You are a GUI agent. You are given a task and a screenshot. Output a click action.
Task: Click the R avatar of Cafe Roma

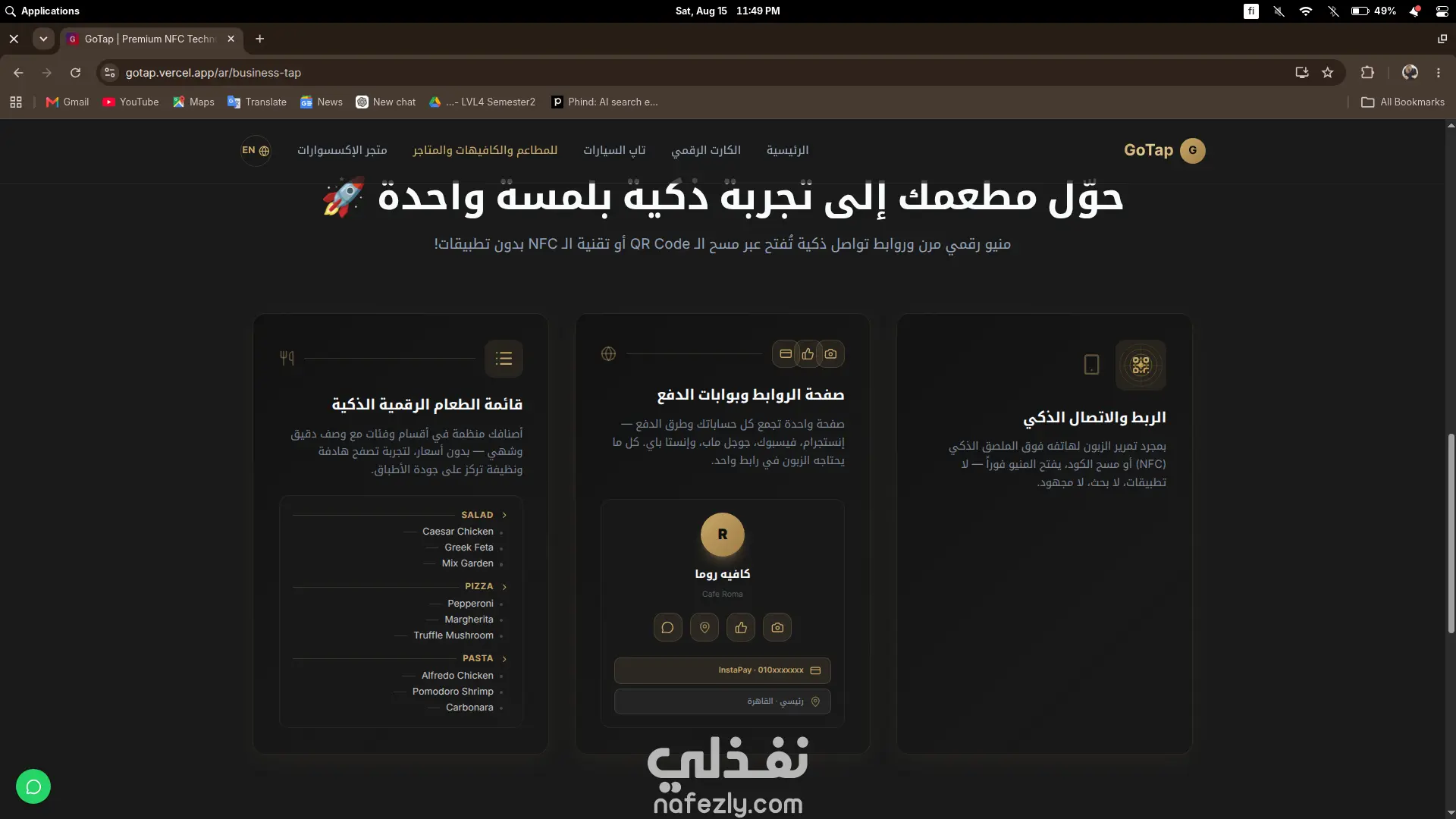[723, 535]
